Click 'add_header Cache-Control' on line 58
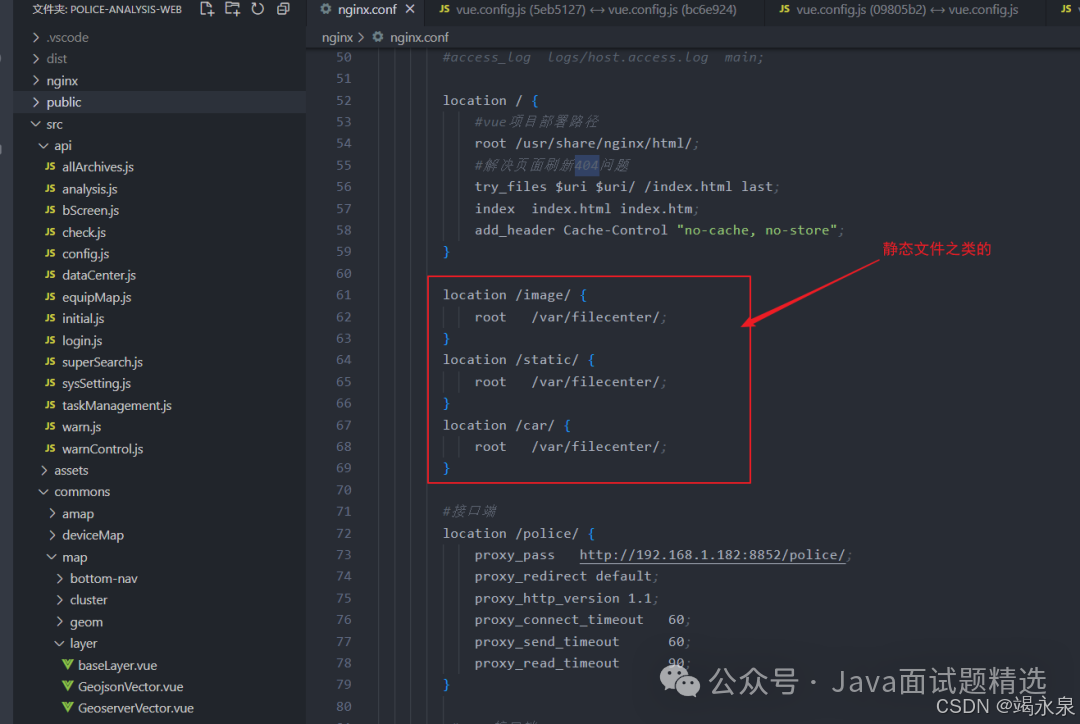This screenshot has height=724, width=1080. click(x=571, y=230)
